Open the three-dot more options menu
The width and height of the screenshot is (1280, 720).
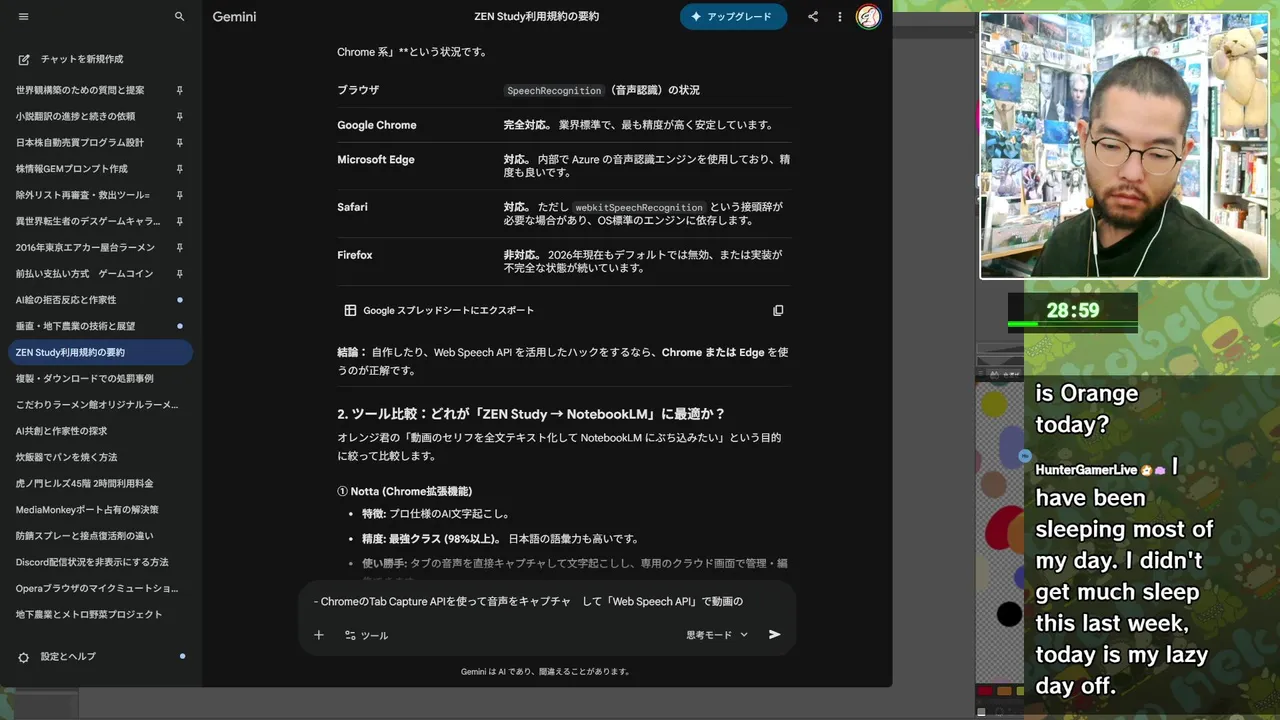point(840,17)
